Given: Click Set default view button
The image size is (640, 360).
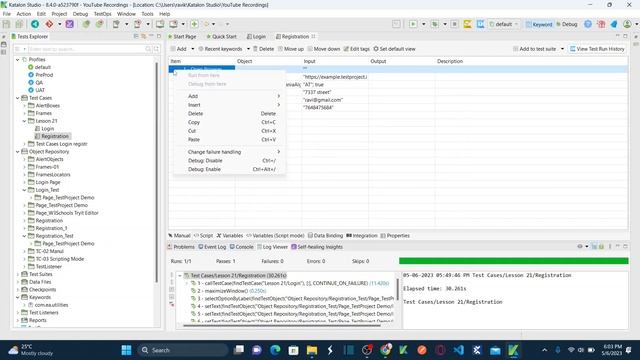Looking at the screenshot, I should (x=394, y=49).
